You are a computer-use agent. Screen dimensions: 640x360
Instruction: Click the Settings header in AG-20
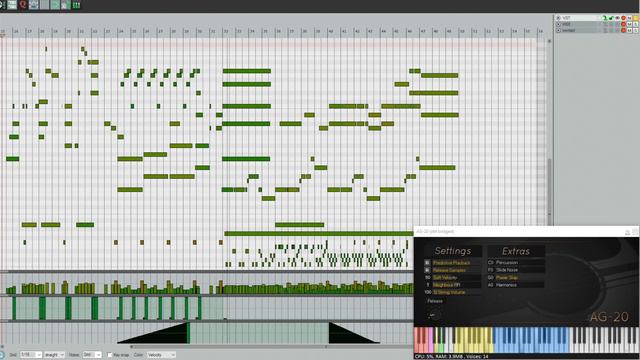pyautogui.click(x=453, y=251)
